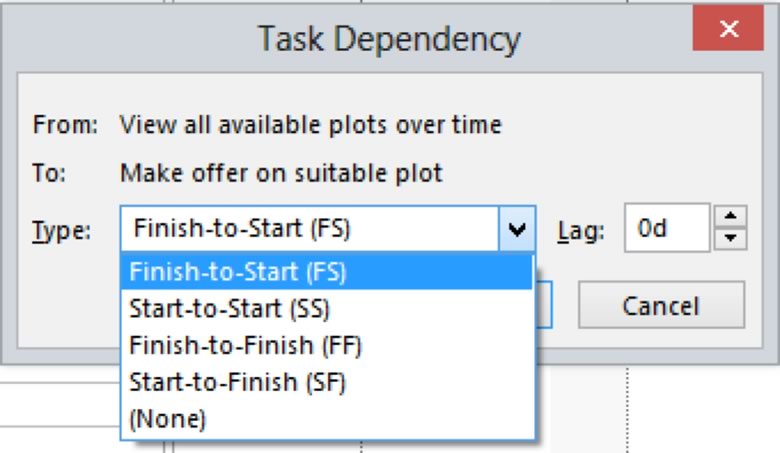Click the From task name text
Screen dimensions: 780x453
tap(310, 125)
